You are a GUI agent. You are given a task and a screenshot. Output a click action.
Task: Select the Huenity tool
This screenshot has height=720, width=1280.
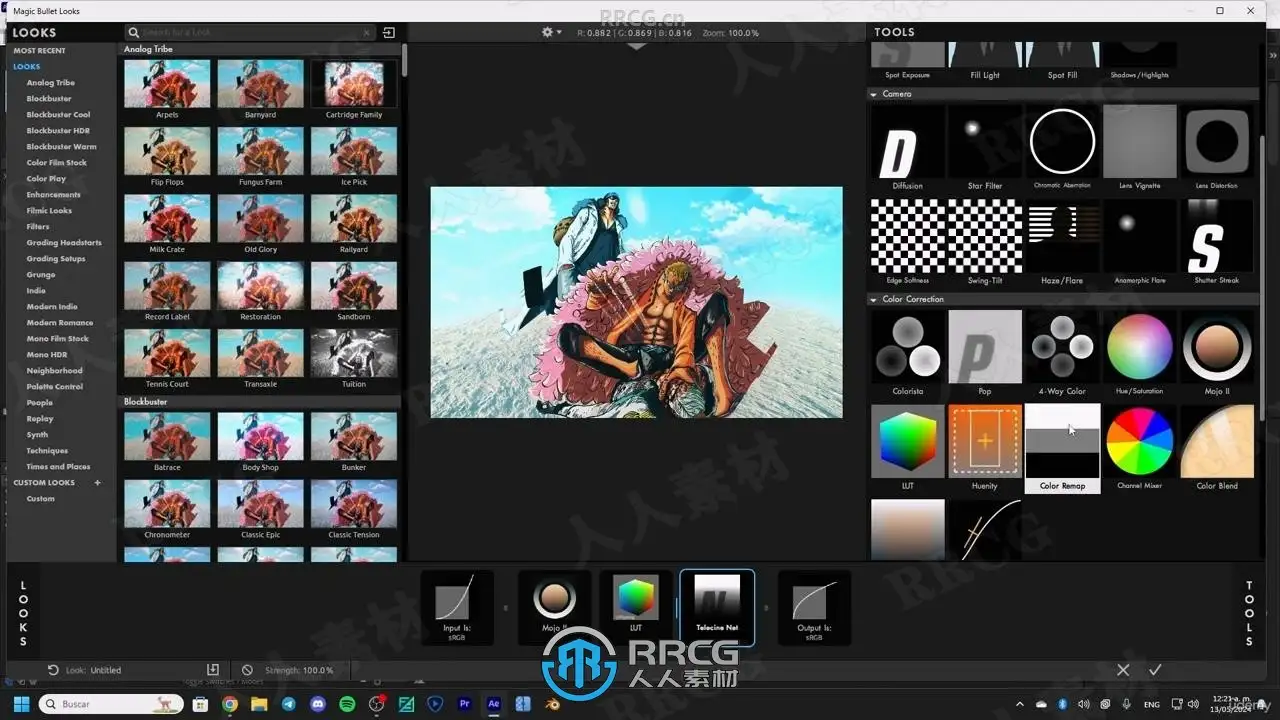point(985,448)
